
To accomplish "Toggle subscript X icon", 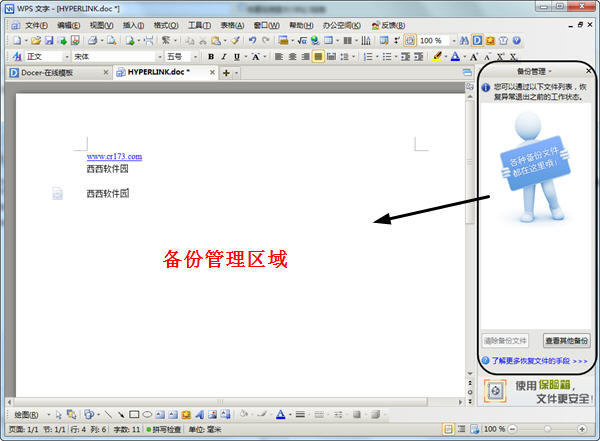I will 513,57.
